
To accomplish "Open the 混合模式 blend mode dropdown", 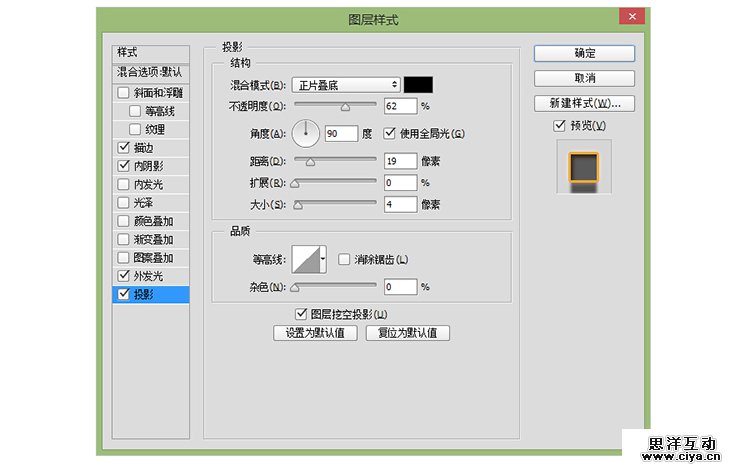I will (346, 85).
